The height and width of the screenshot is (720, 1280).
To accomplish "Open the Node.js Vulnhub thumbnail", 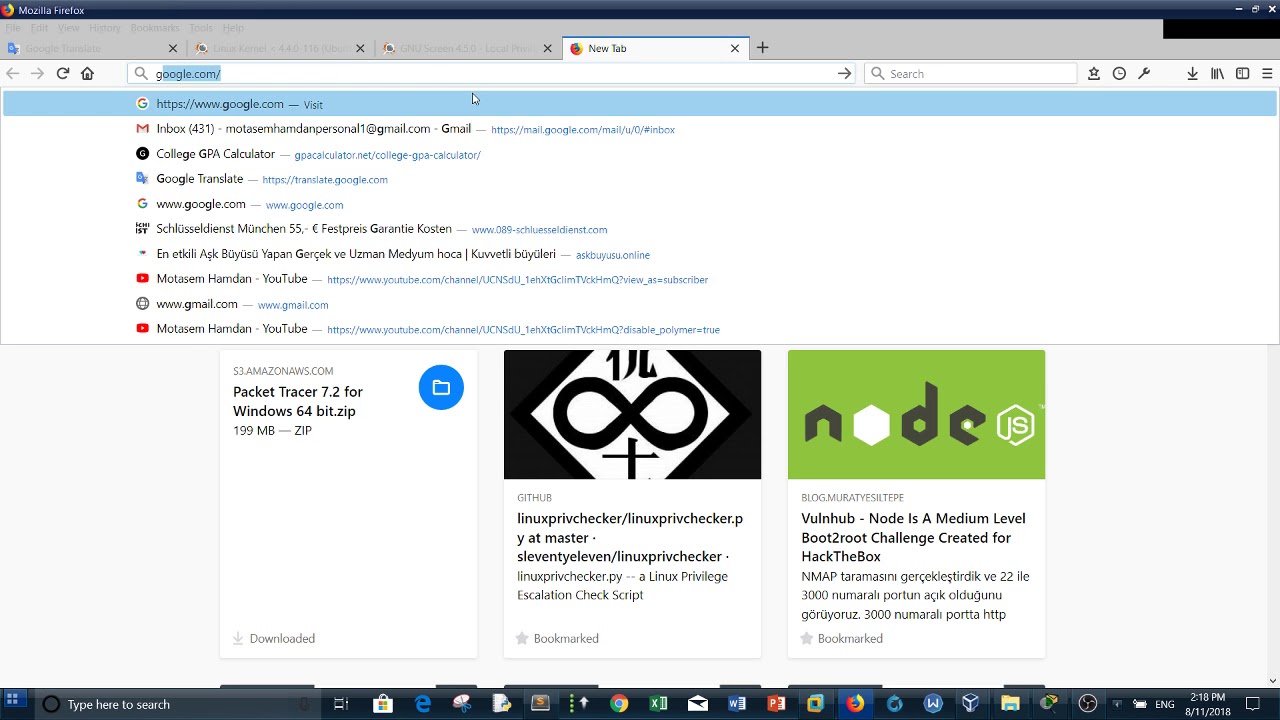I will click(x=916, y=414).
